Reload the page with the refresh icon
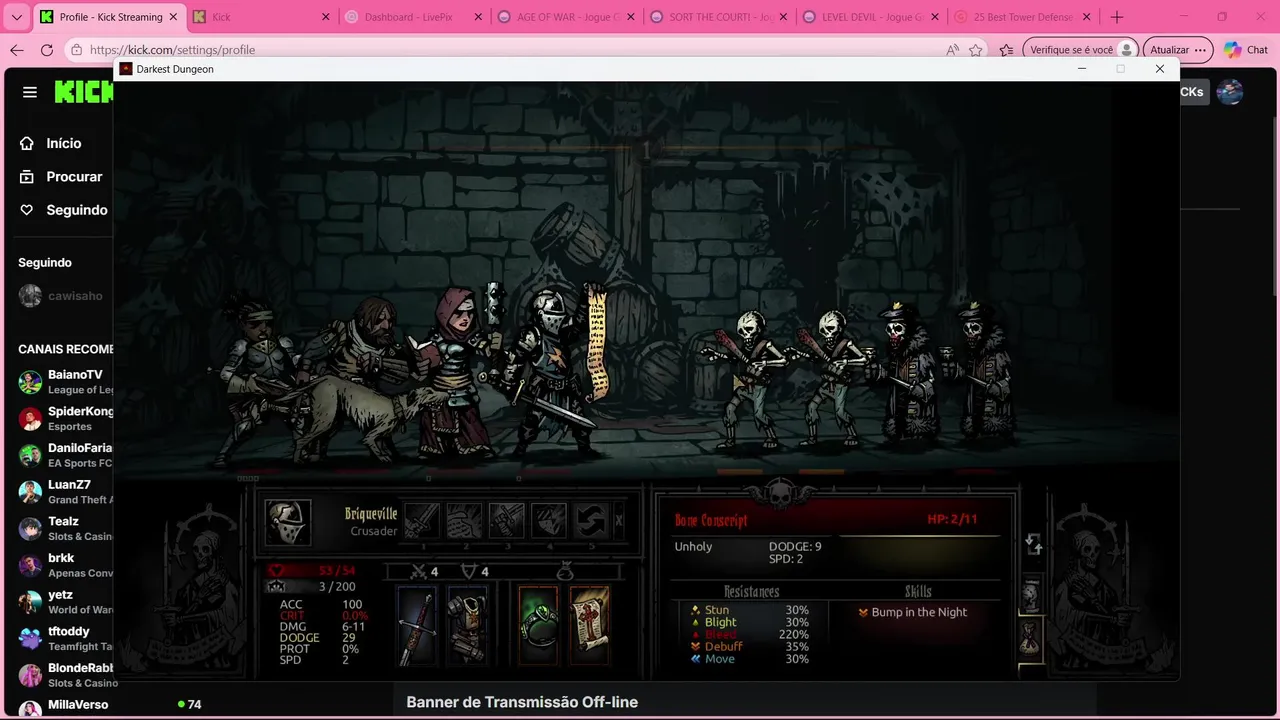1280x720 pixels. coord(47,50)
